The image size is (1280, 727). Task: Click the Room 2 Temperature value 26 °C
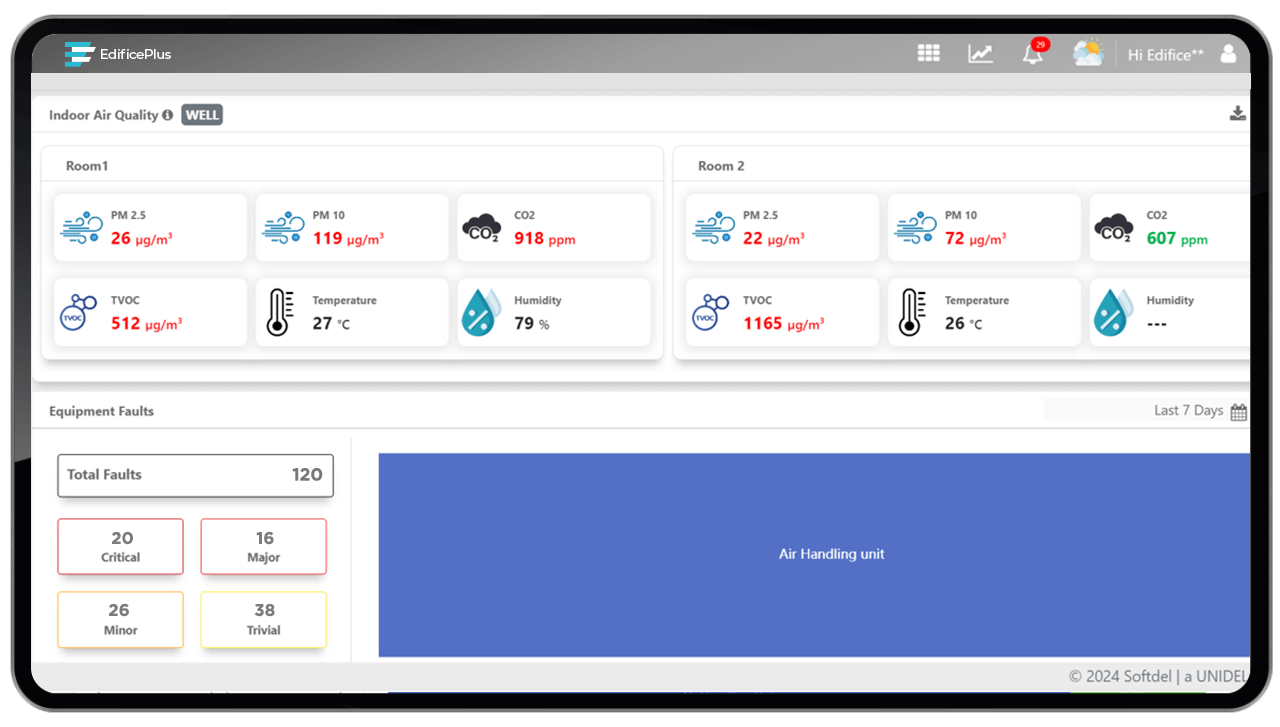tap(964, 324)
